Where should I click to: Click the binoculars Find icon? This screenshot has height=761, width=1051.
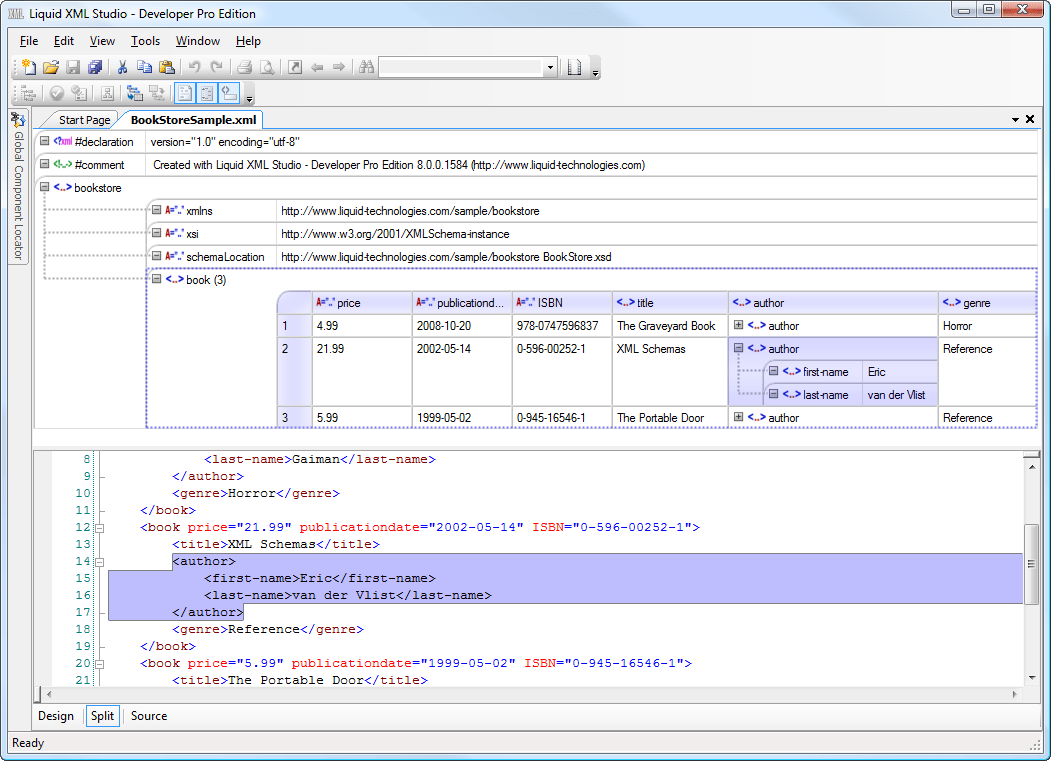(366, 67)
